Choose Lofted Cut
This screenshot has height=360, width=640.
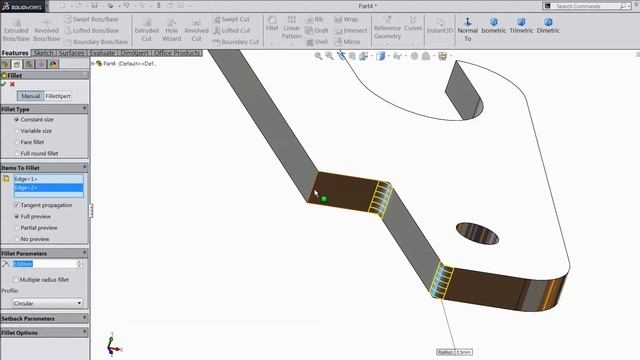(x=231, y=30)
